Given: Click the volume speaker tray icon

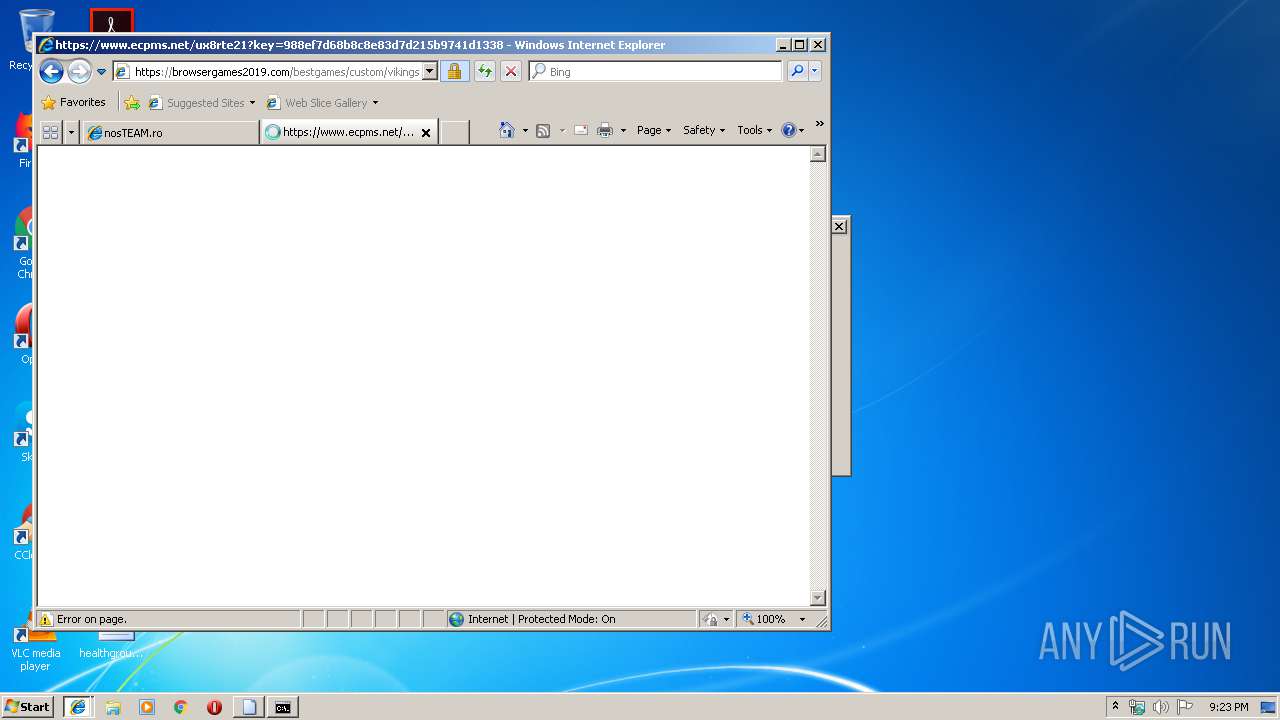Looking at the screenshot, I should (1161, 707).
